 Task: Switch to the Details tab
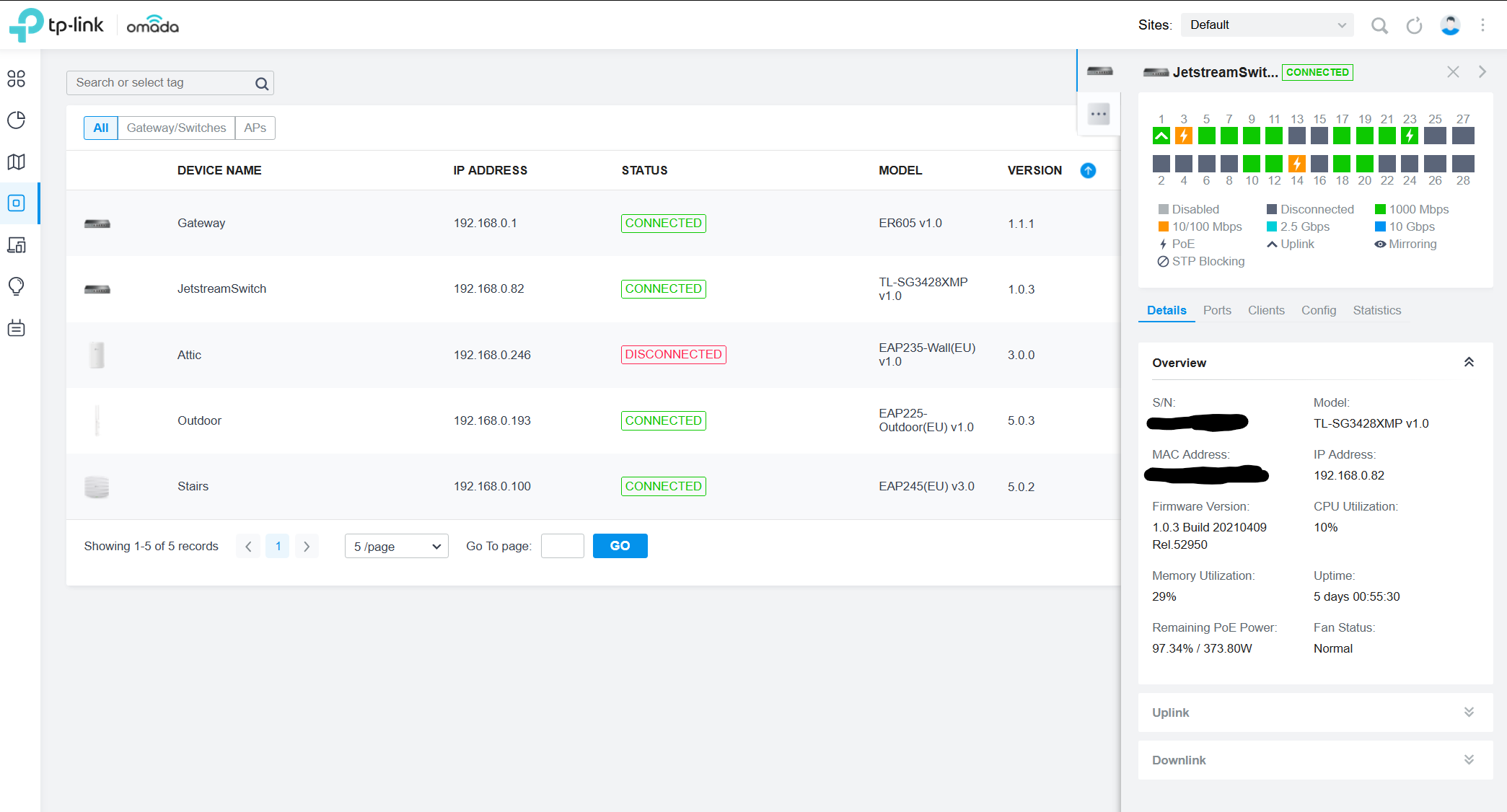pyautogui.click(x=1167, y=310)
